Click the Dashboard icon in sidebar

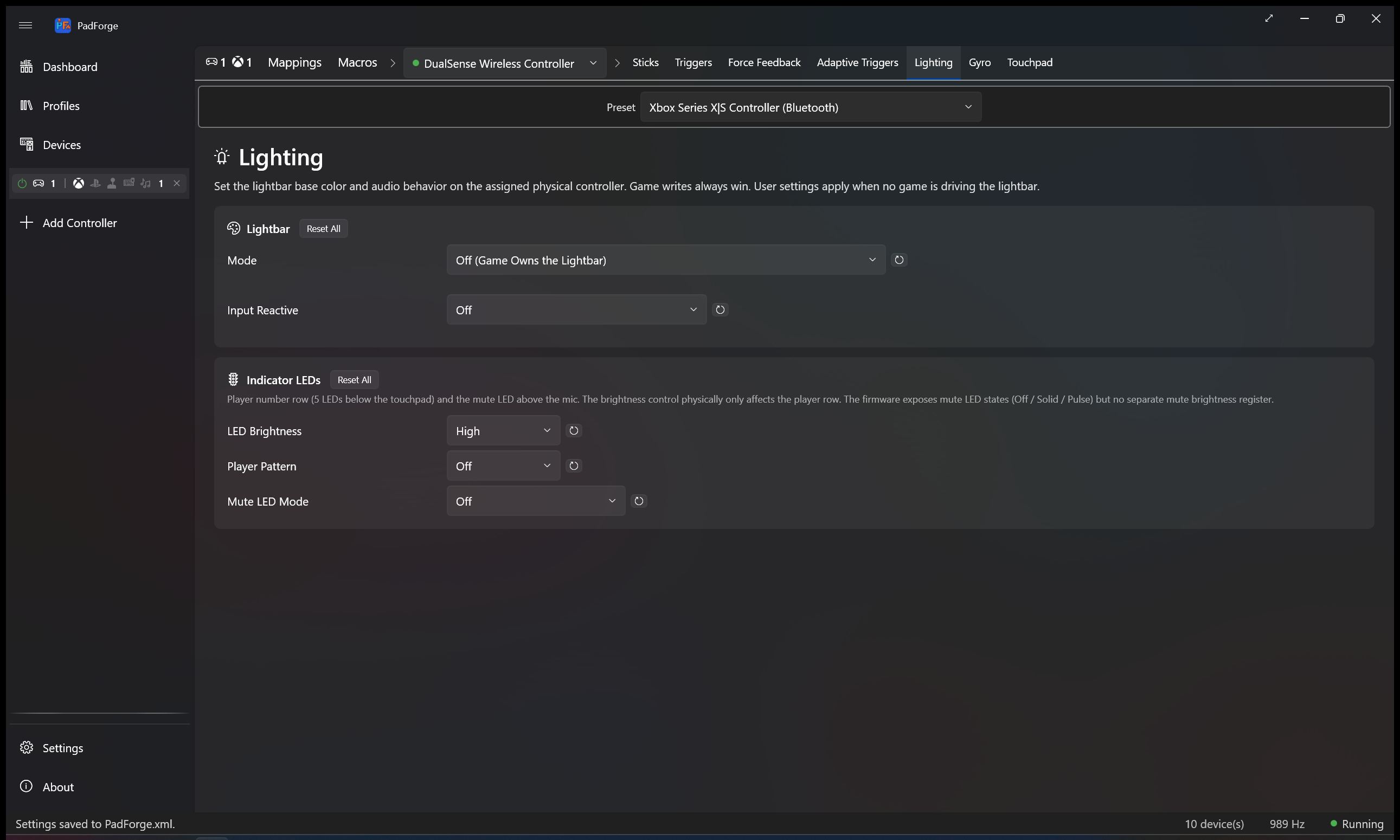27,67
